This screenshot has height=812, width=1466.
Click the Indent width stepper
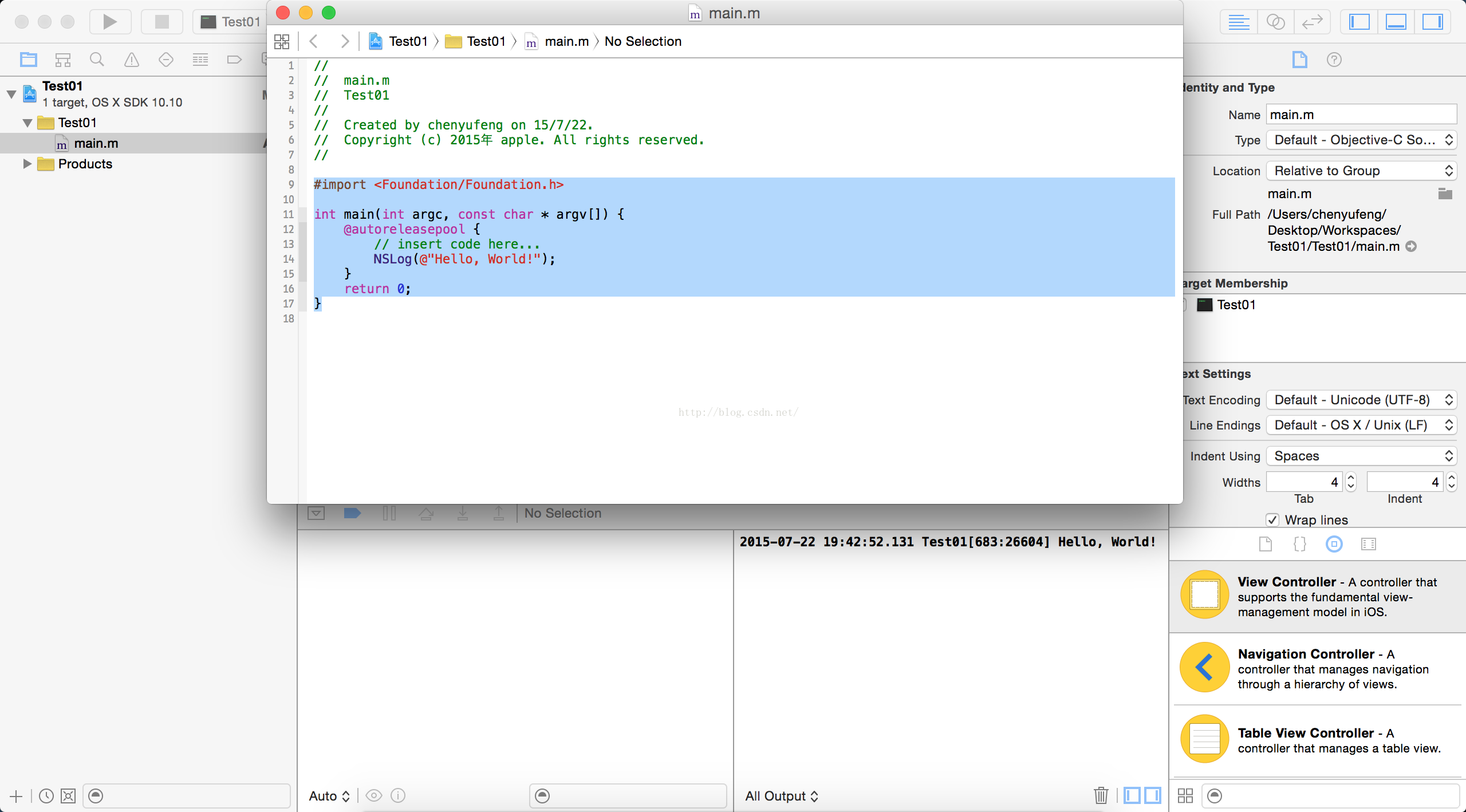(x=1452, y=482)
